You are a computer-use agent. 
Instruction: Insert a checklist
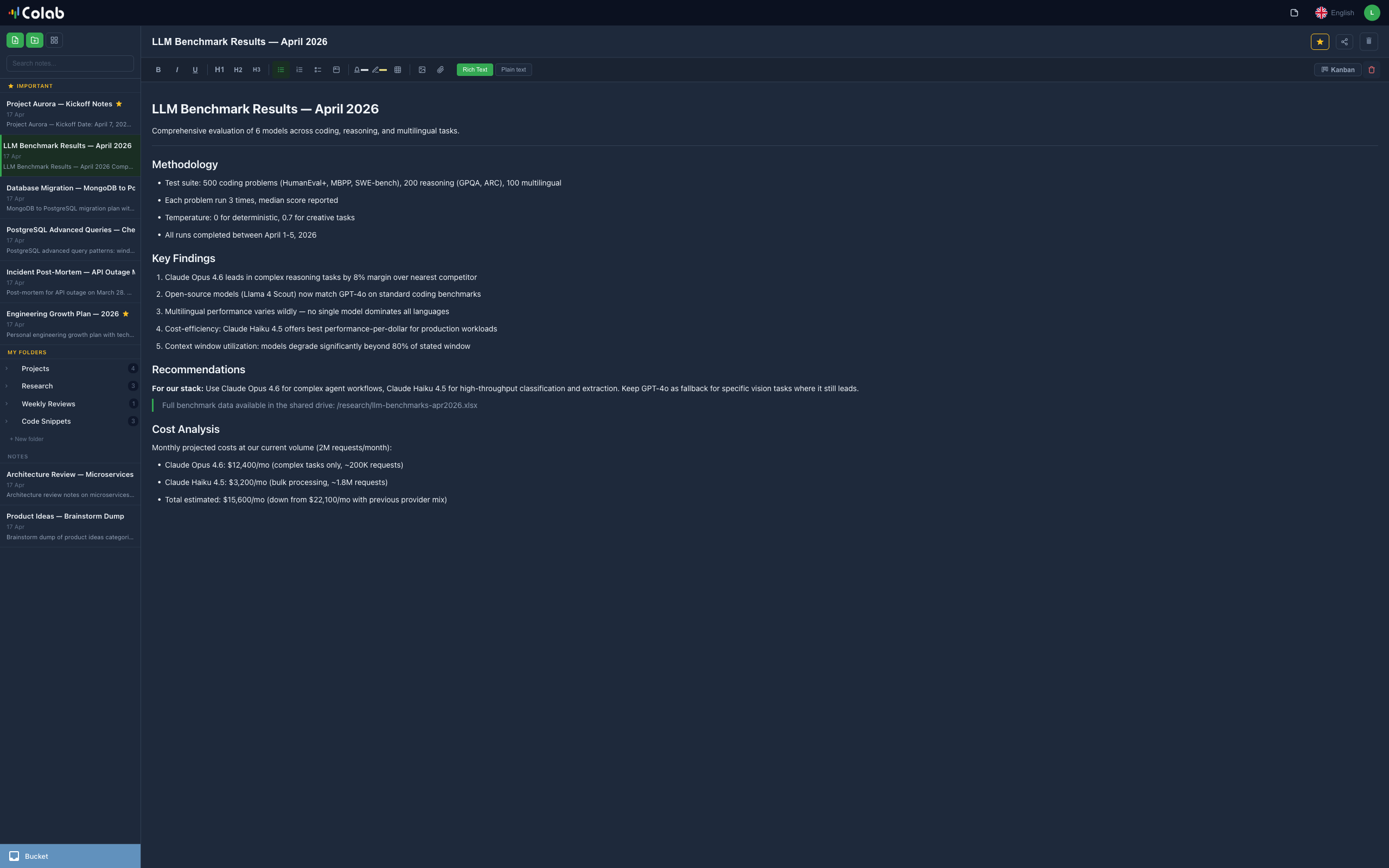[317, 69]
